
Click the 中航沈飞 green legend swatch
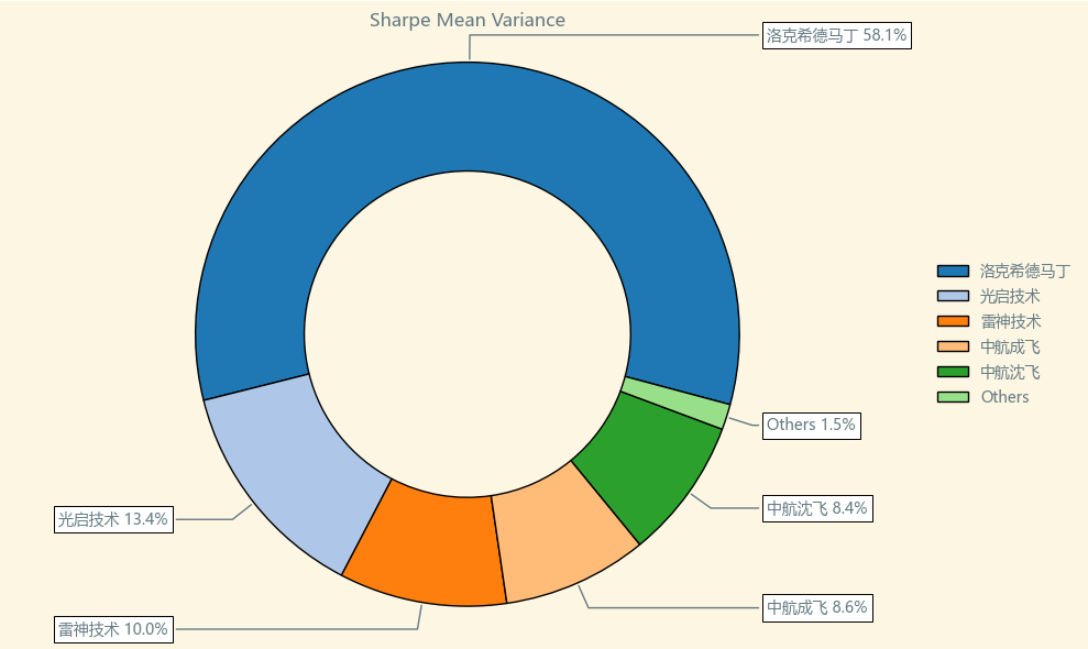pyautogui.click(x=953, y=371)
